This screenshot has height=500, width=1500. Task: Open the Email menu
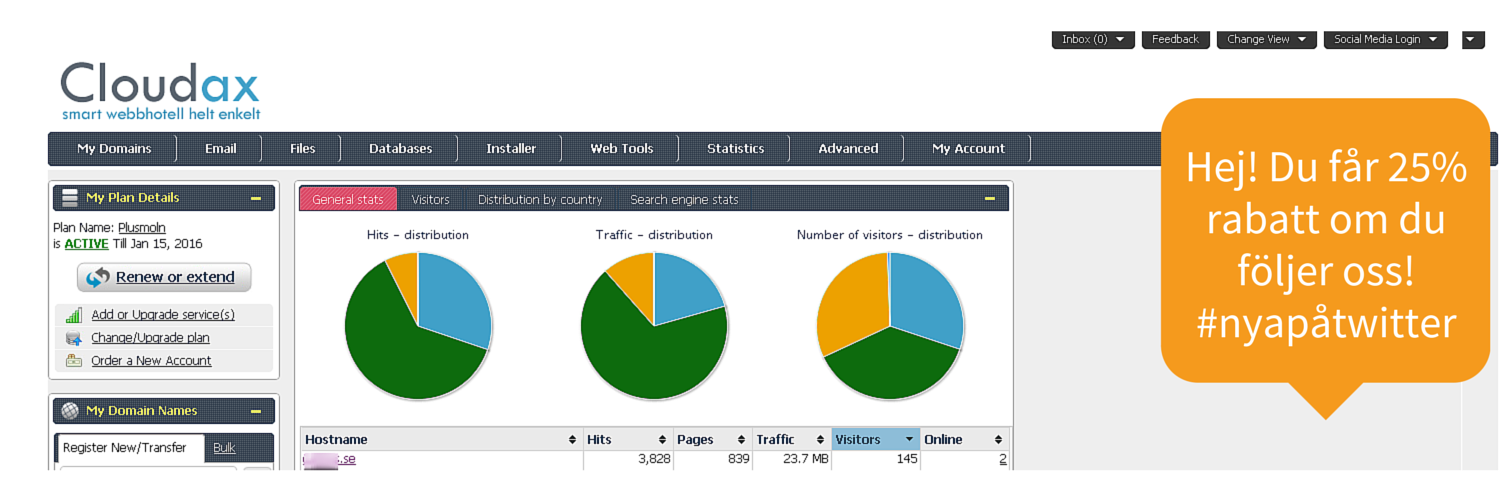tap(221, 149)
